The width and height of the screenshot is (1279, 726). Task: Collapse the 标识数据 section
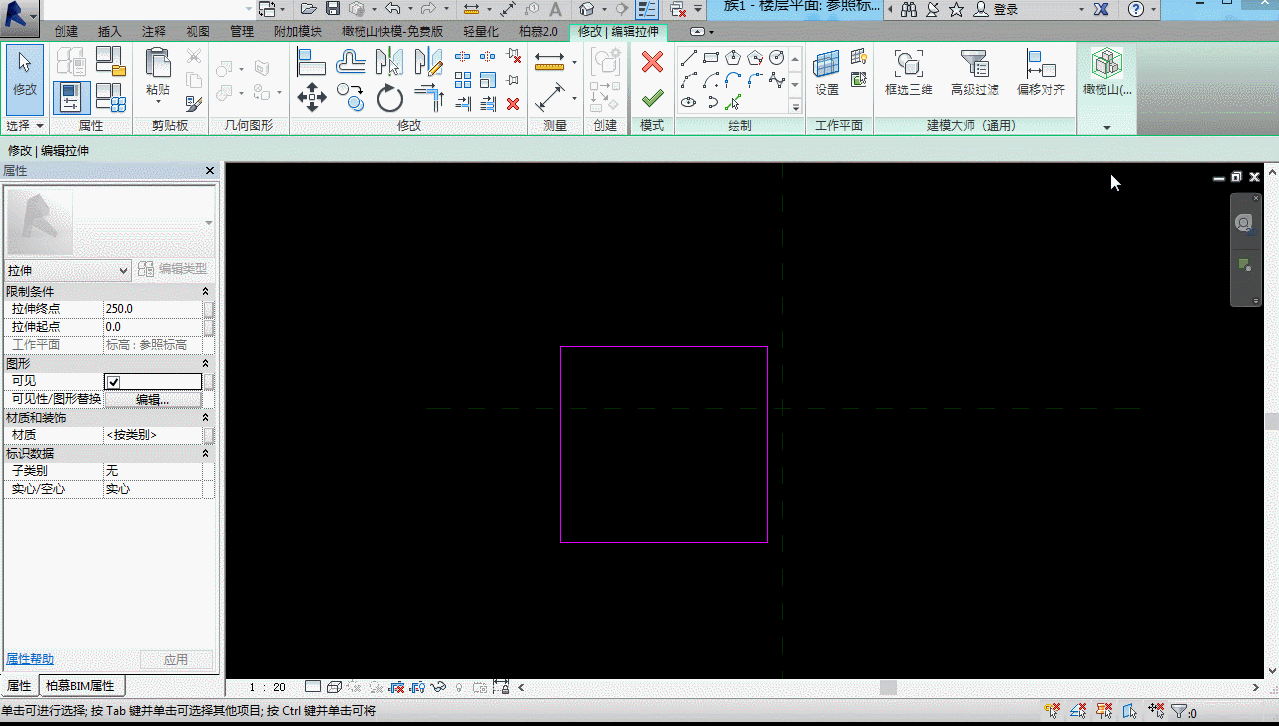tap(205, 453)
